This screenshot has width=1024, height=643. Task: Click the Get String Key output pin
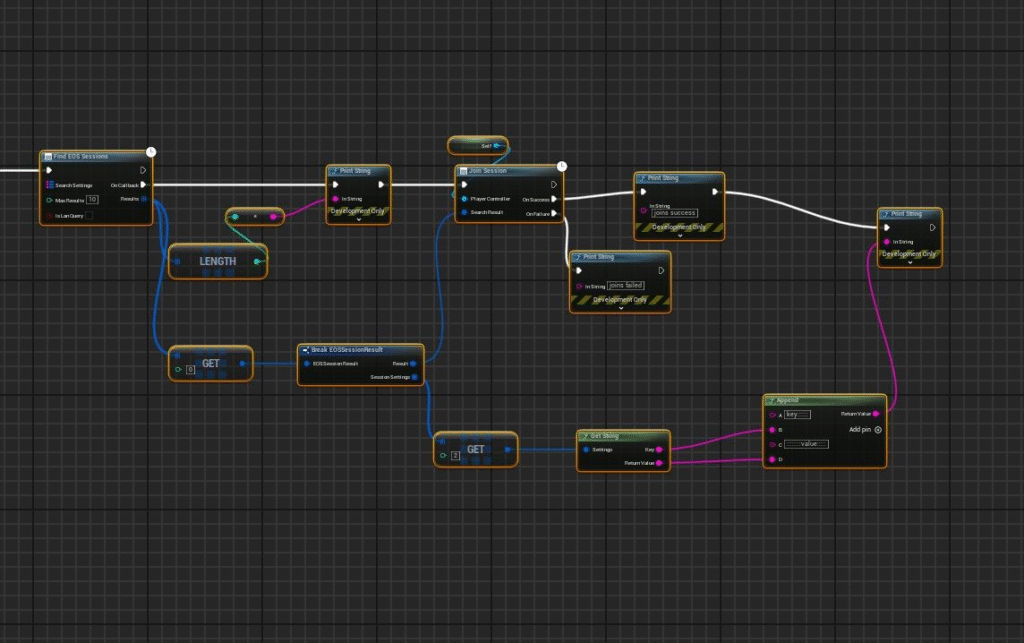[659, 450]
